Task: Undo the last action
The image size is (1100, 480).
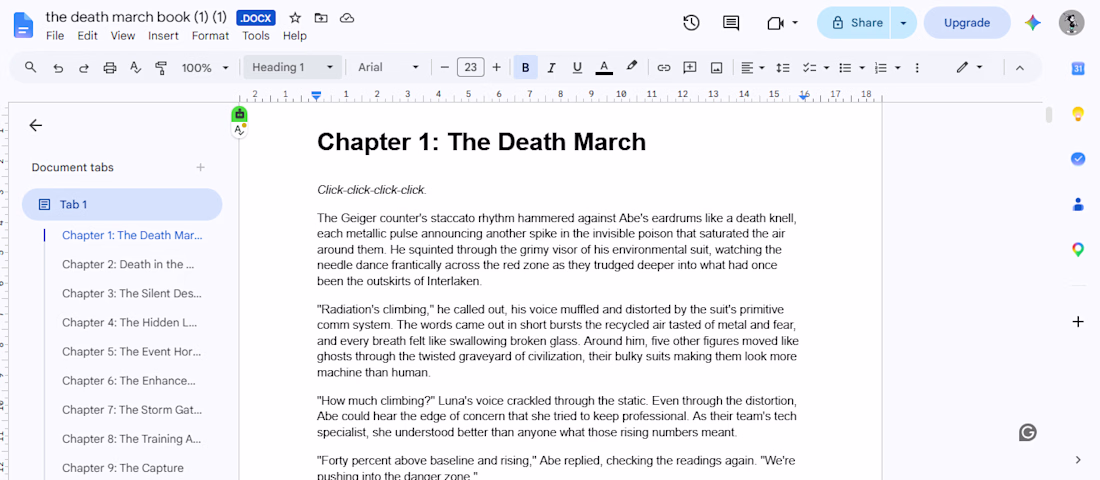Action: tap(58, 68)
